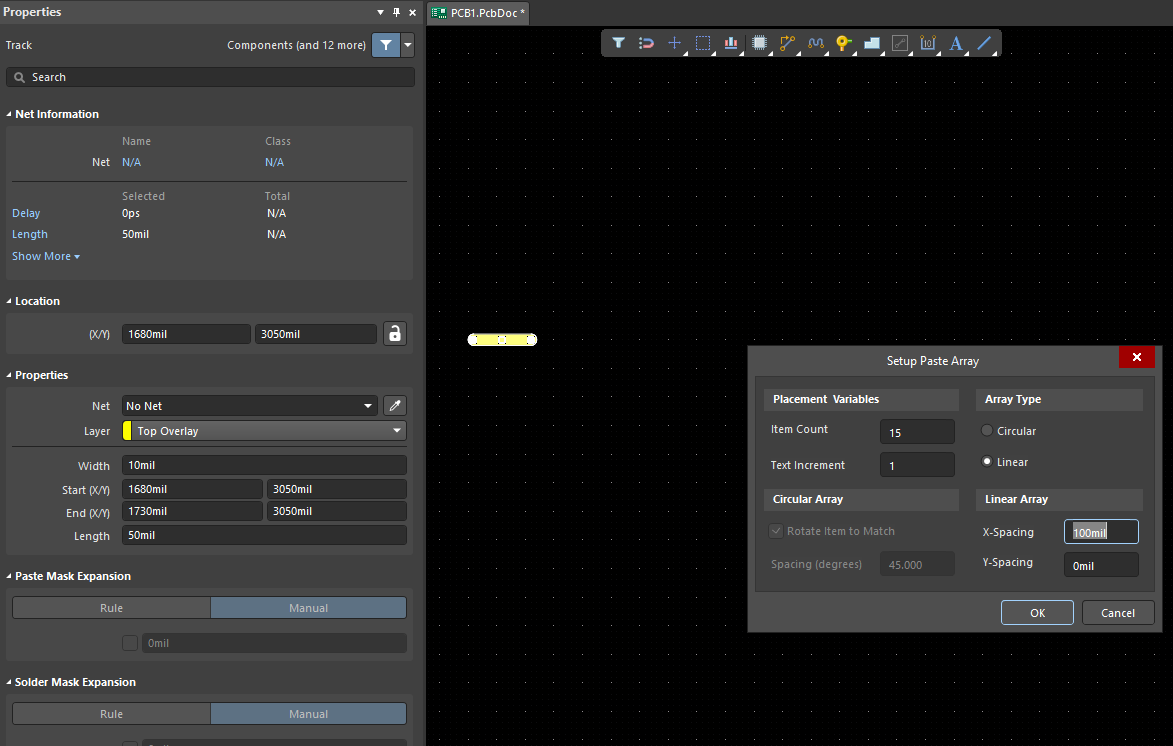
Task: Activate the interactive routing tool
Action: (x=787, y=43)
